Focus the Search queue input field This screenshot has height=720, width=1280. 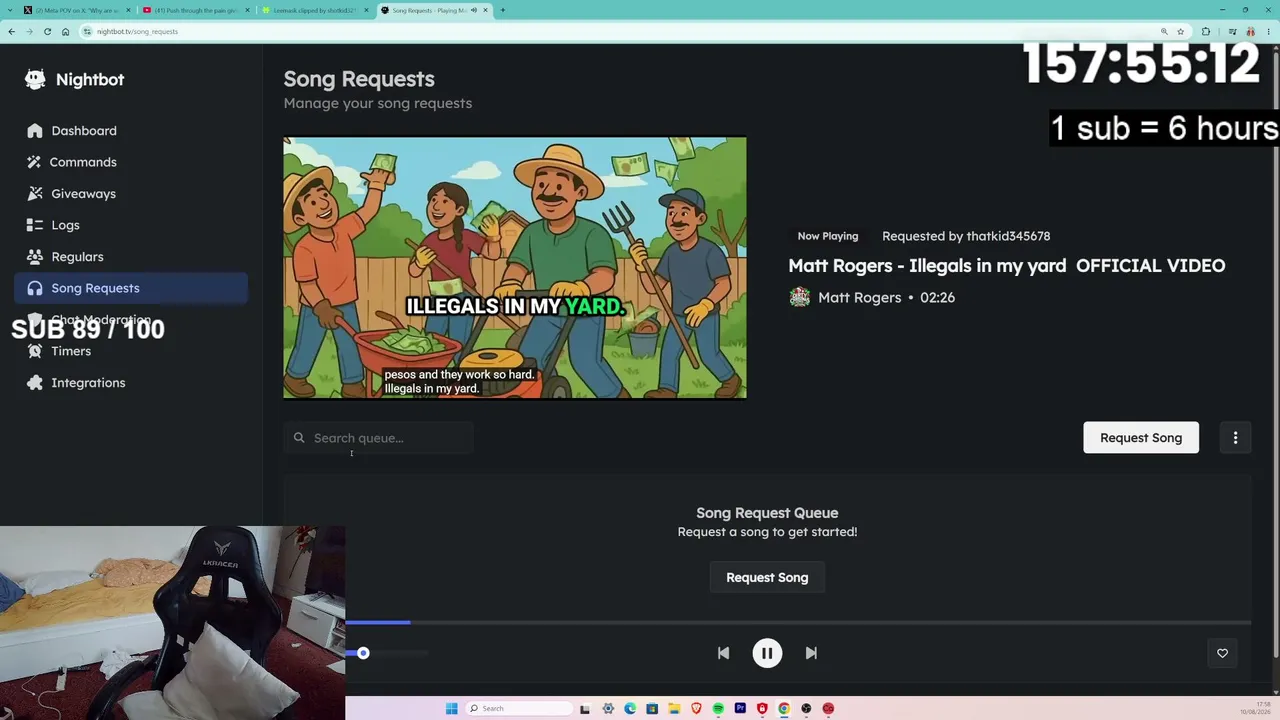tap(379, 438)
